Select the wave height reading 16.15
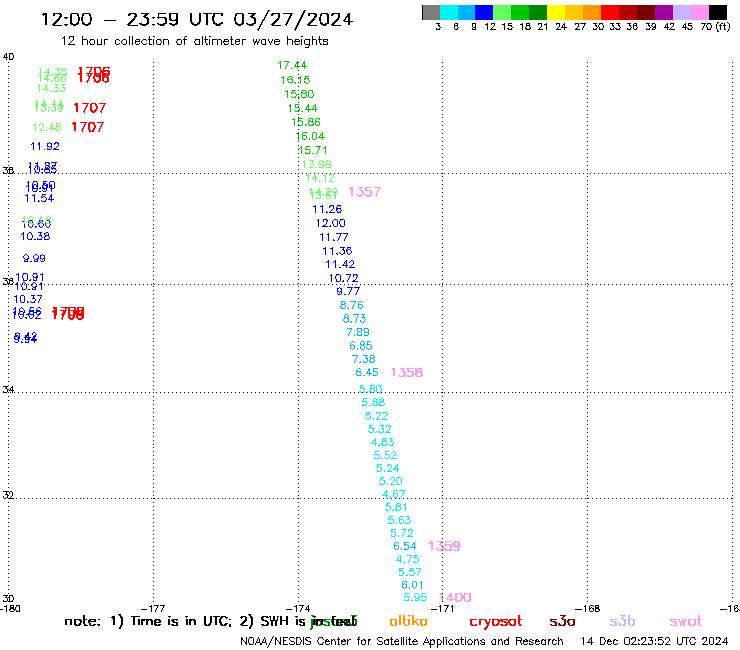Screen dimensions: 740x650 point(295,80)
